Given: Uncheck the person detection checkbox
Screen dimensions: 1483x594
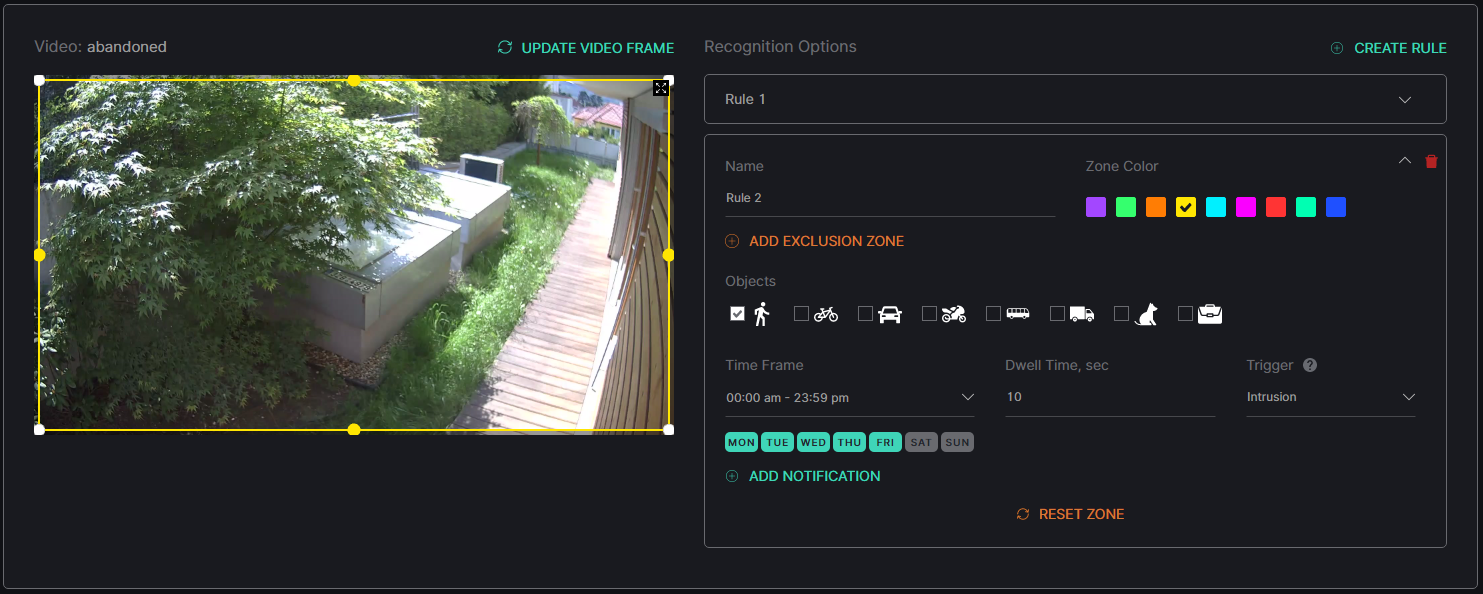Looking at the screenshot, I should tap(737, 313).
